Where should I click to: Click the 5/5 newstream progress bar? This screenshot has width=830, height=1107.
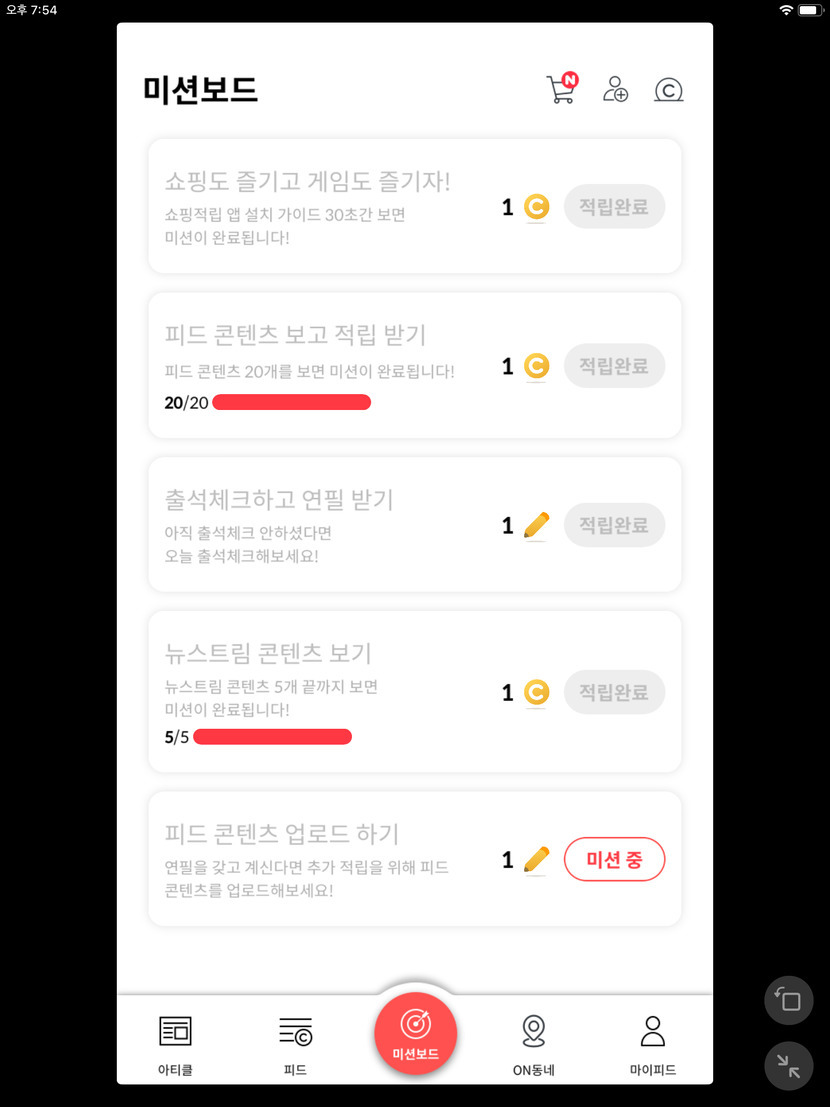272,738
